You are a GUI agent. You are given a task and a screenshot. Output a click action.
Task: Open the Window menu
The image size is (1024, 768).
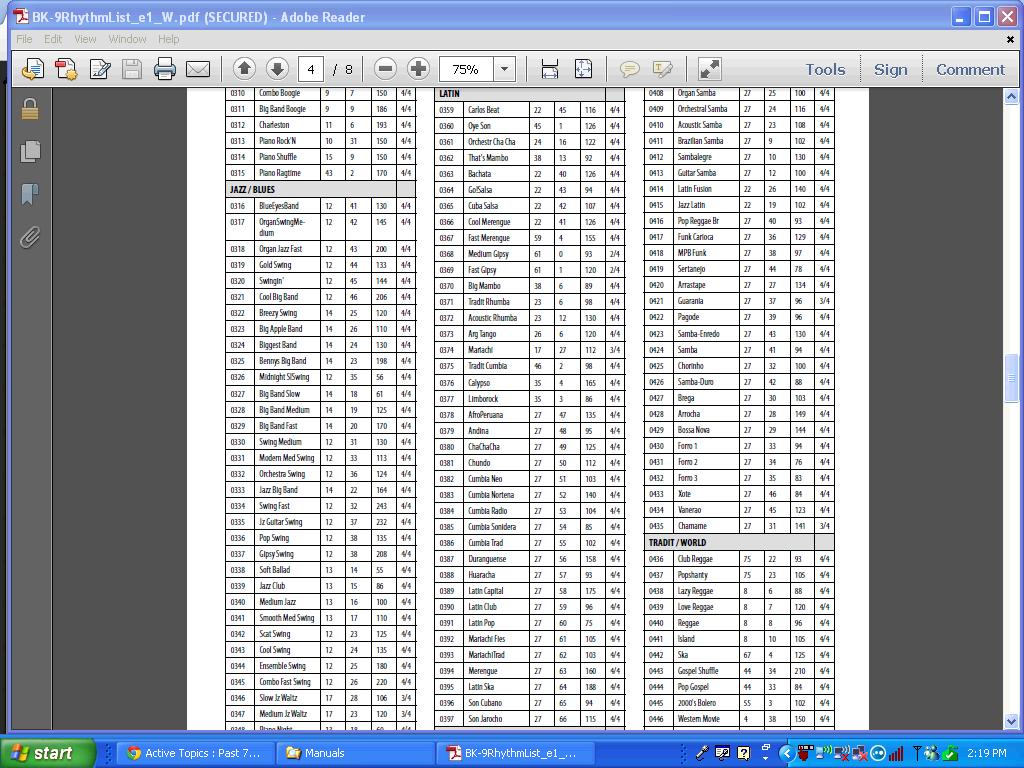127,39
